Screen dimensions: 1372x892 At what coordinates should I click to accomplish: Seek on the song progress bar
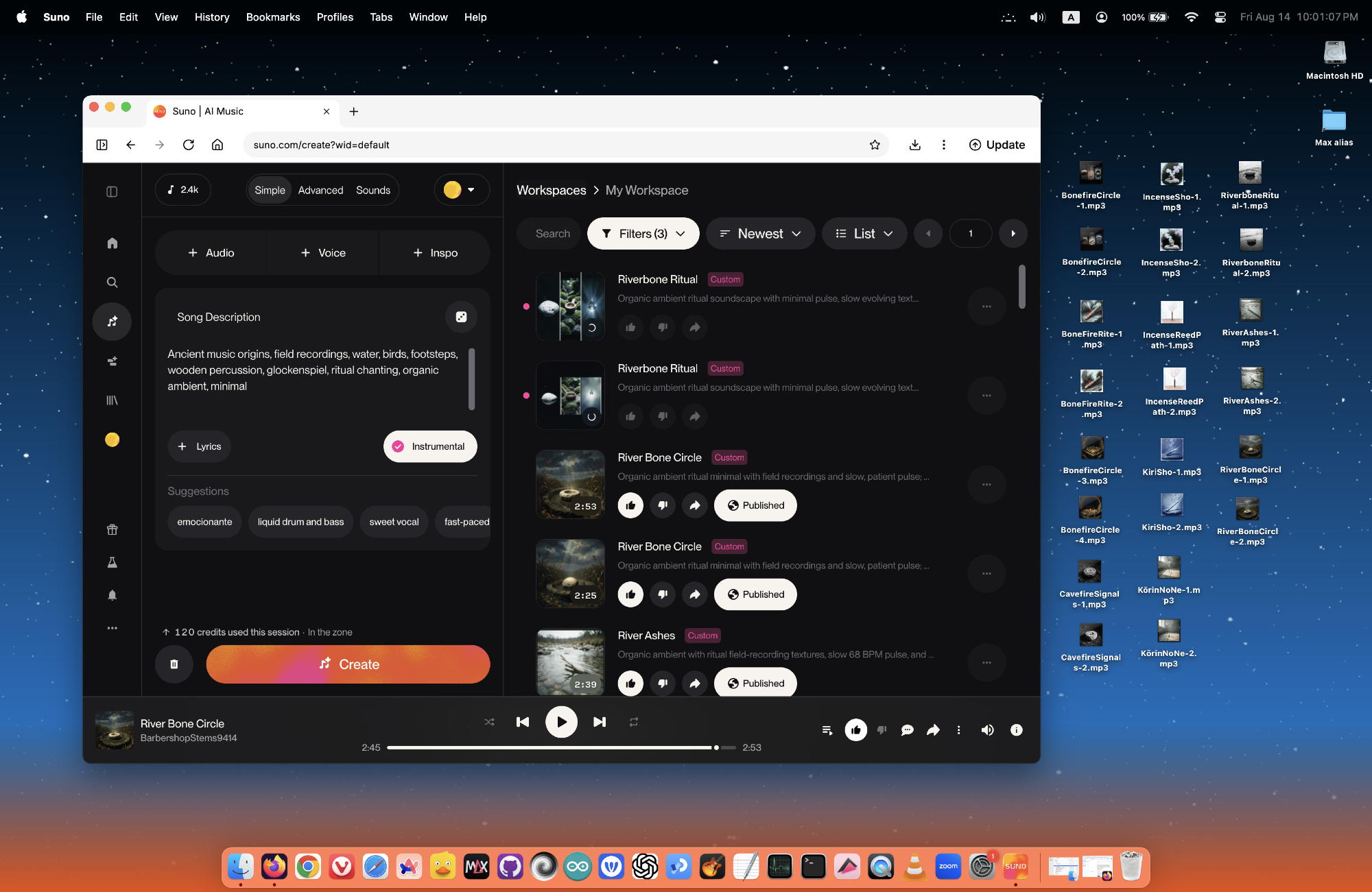click(561, 747)
